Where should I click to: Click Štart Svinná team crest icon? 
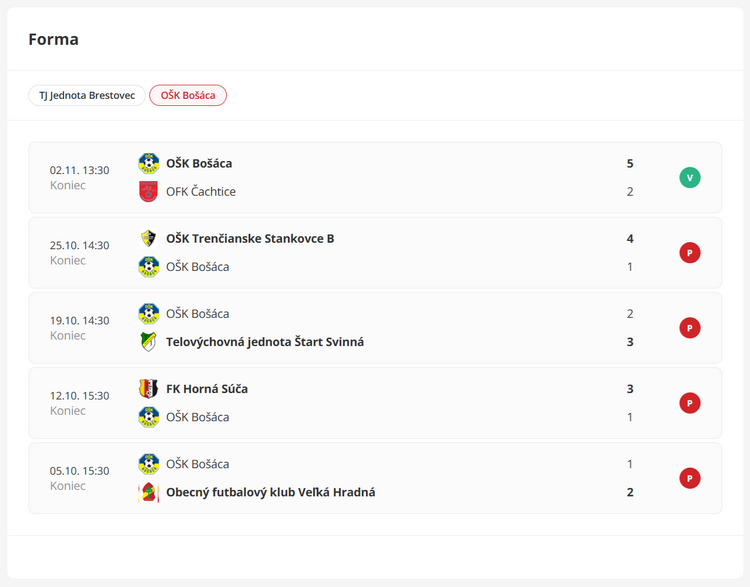149,342
